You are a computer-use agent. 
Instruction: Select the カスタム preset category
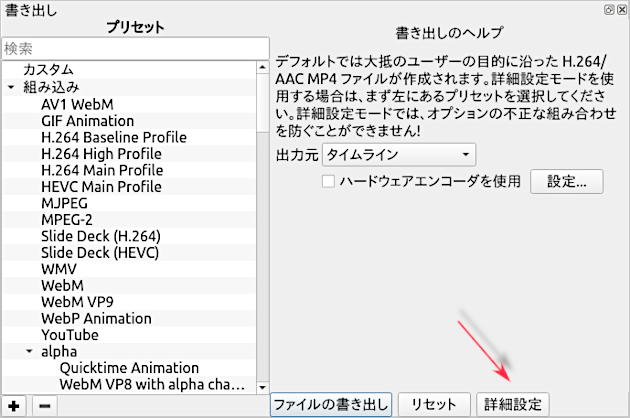click(x=49, y=70)
